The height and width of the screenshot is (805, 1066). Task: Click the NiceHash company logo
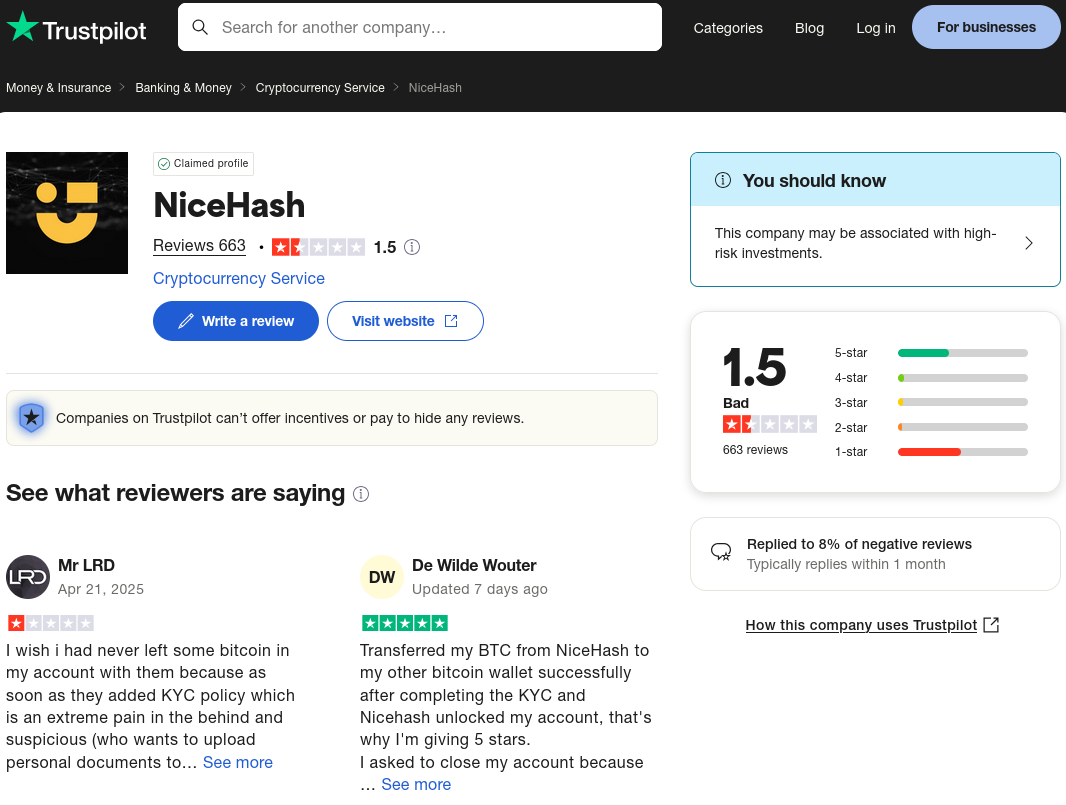point(67,213)
